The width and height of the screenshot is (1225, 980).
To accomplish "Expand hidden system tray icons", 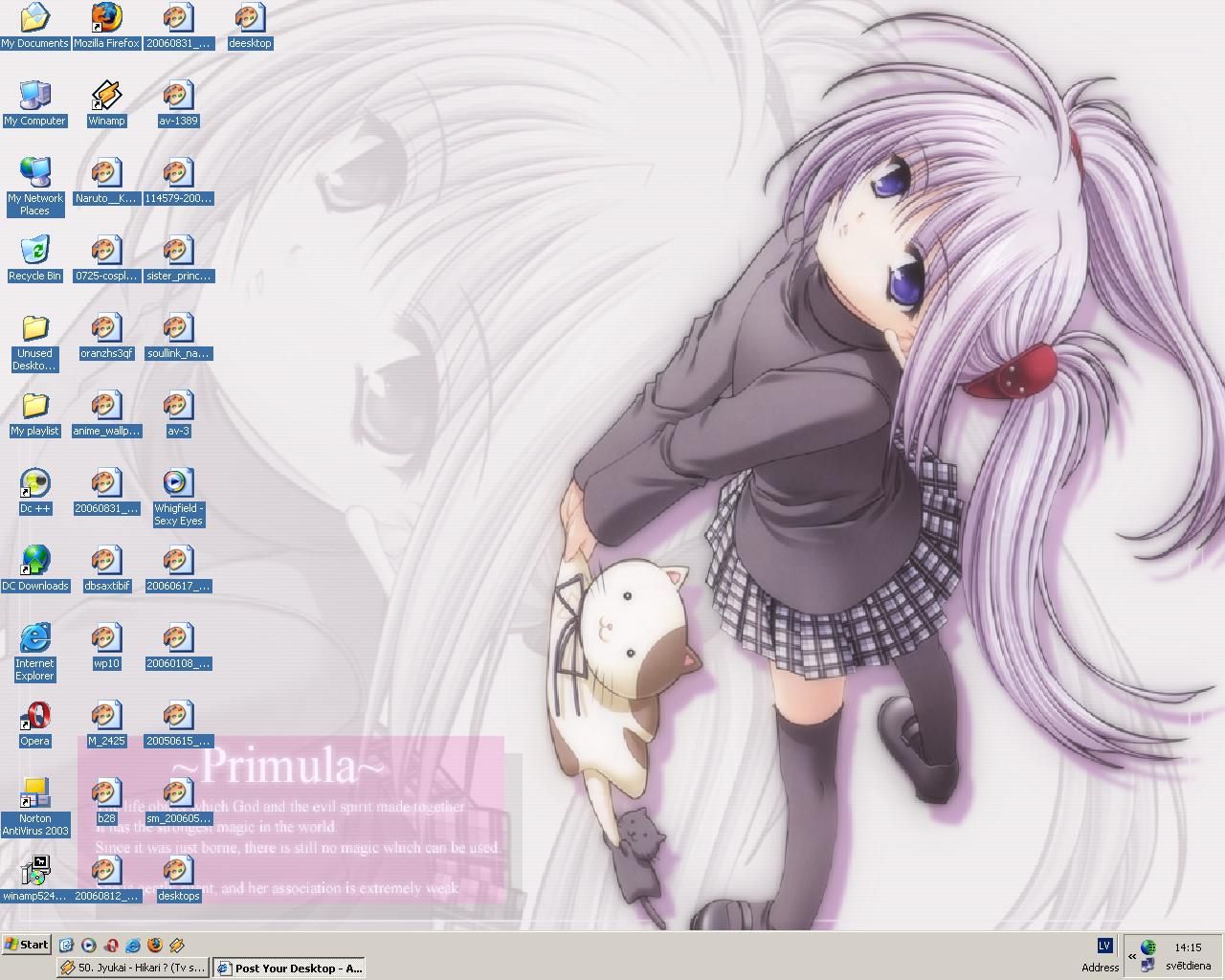I will click(x=1131, y=956).
